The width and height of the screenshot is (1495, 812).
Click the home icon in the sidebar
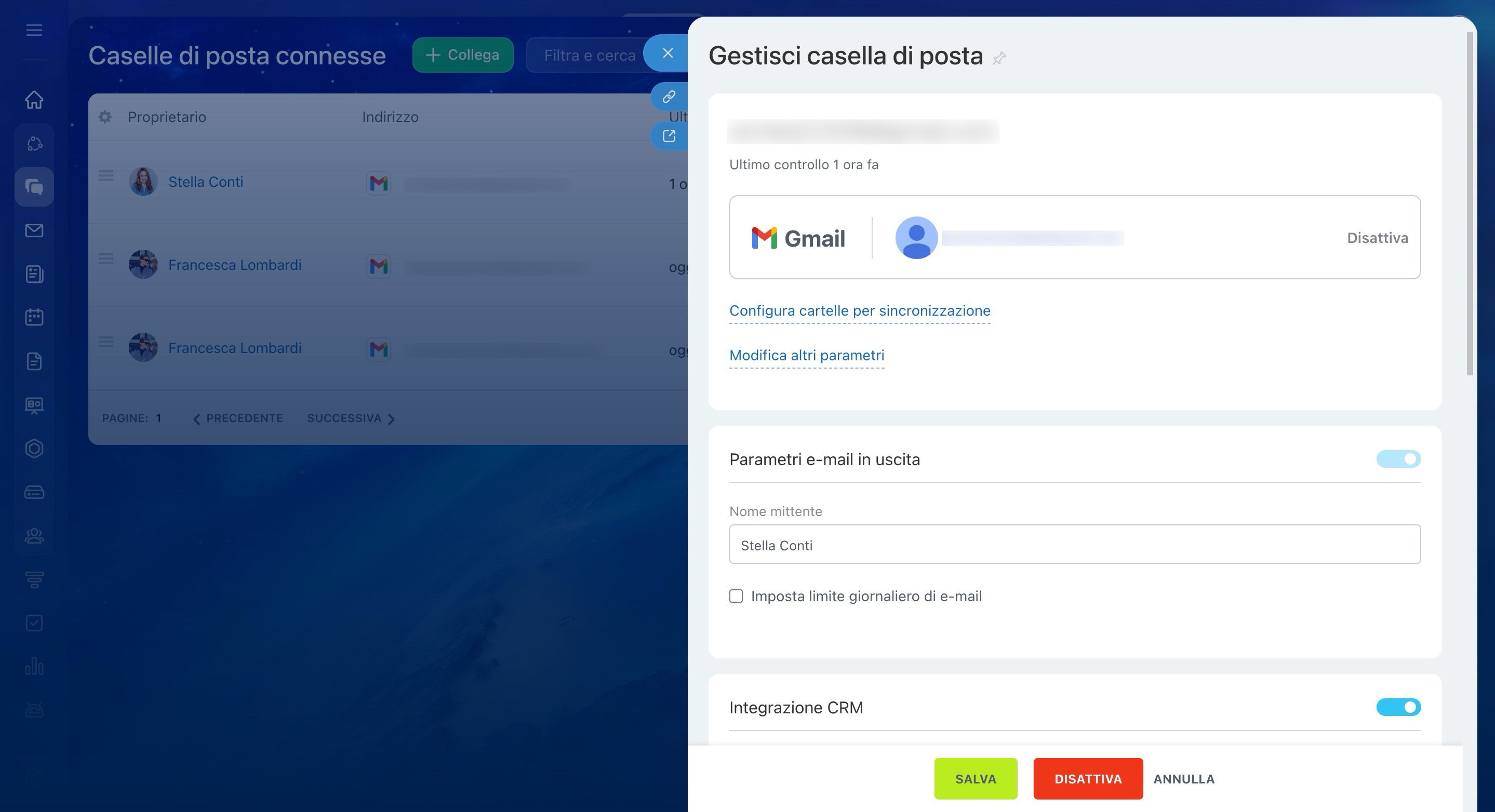pyautogui.click(x=34, y=100)
